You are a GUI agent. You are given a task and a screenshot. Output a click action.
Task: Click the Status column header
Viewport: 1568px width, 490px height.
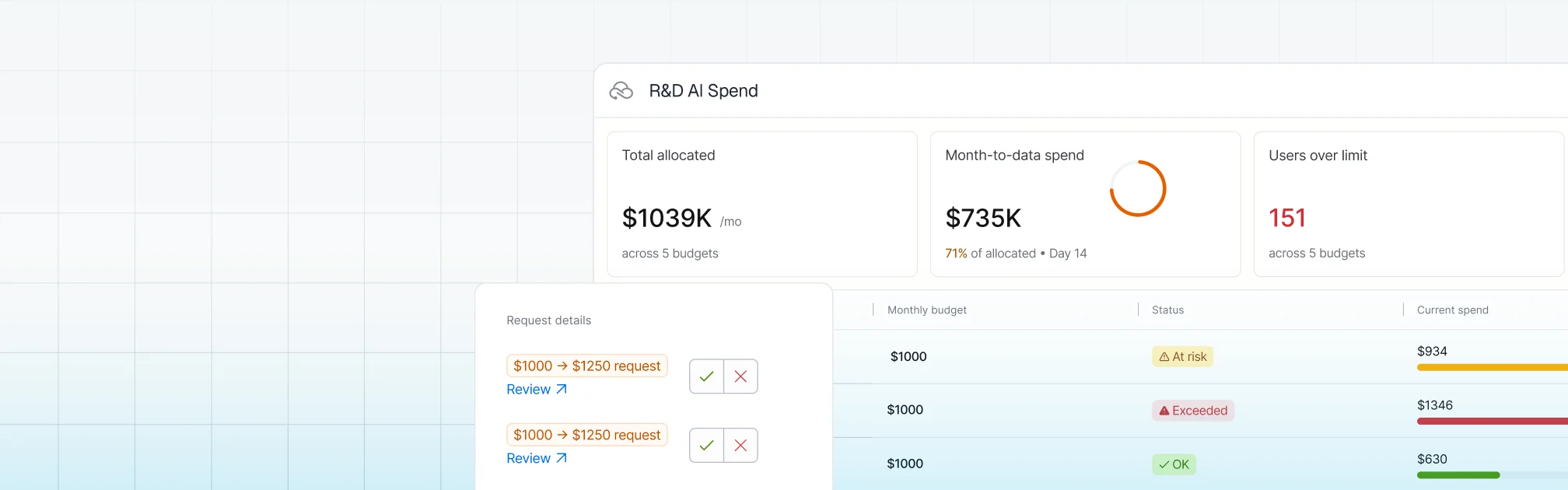[1167, 310]
